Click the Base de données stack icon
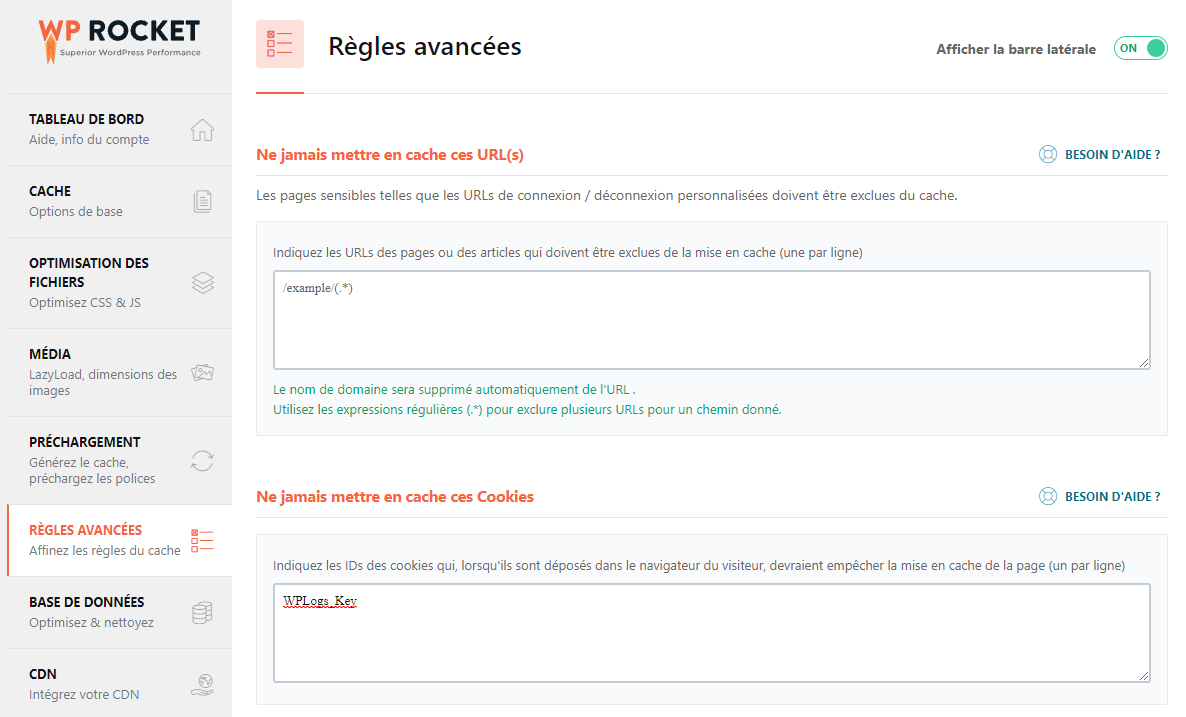Screen dimensions: 1186x717 pyautogui.click(x=202, y=613)
